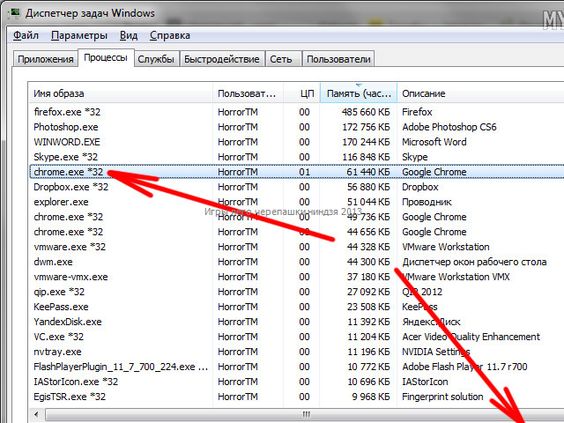Open the Файл menu
This screenshot has height=423, width=564.
[26, 36]
